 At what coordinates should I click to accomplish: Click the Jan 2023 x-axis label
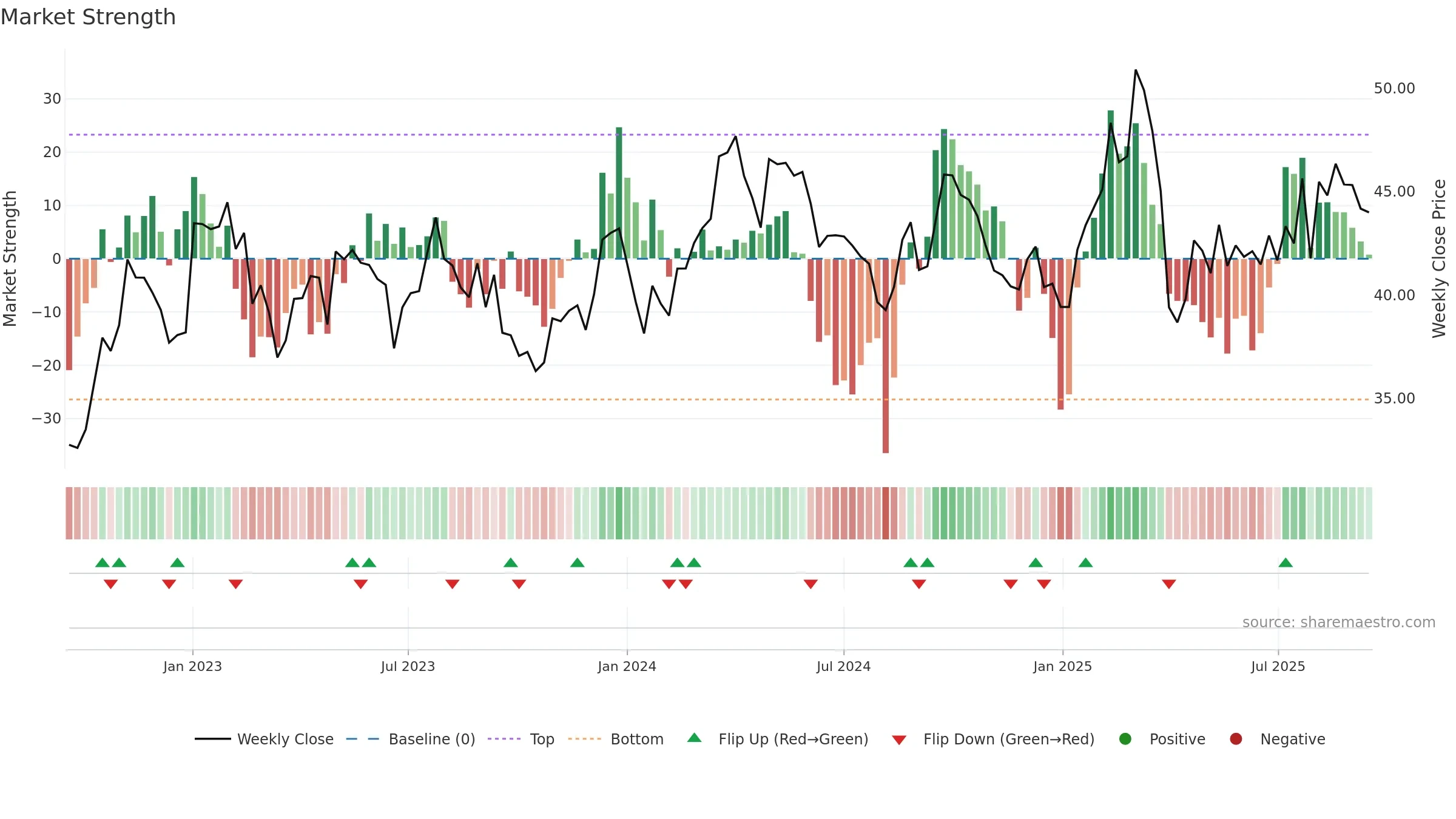[x=192, y=666]
